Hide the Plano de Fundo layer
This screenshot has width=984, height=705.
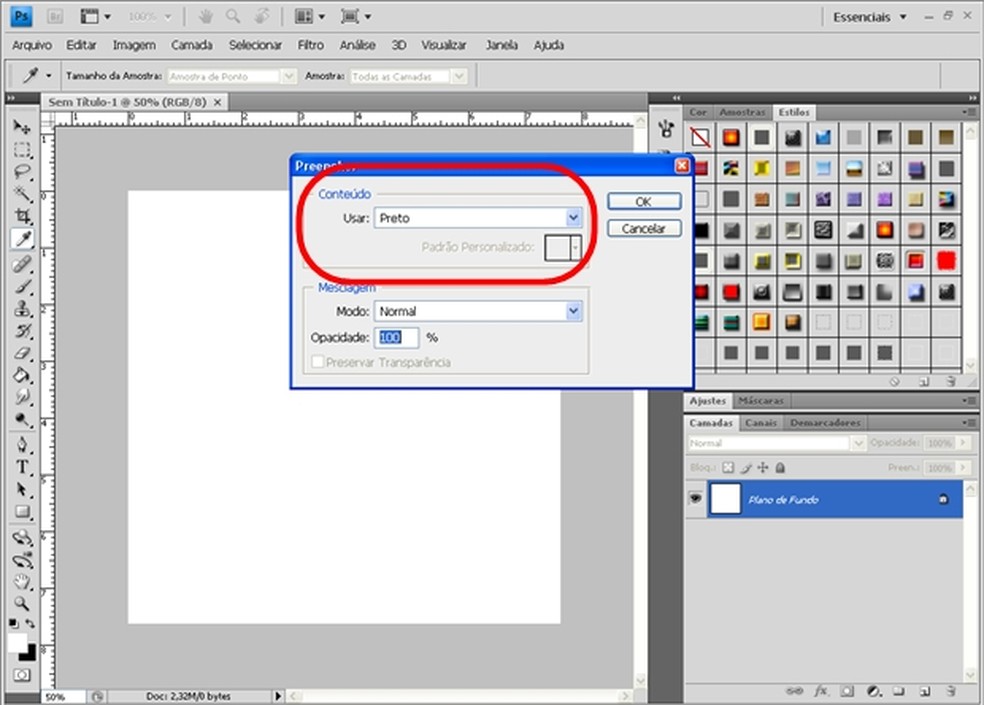[695, 499]
